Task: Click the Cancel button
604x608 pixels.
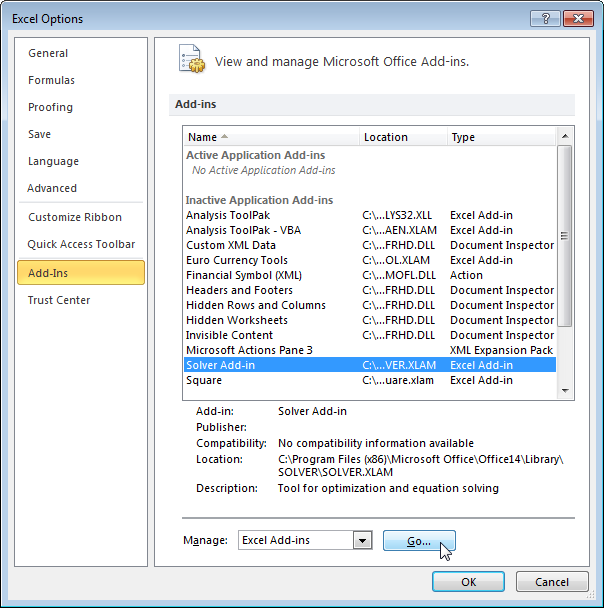Action: (552, 582)
